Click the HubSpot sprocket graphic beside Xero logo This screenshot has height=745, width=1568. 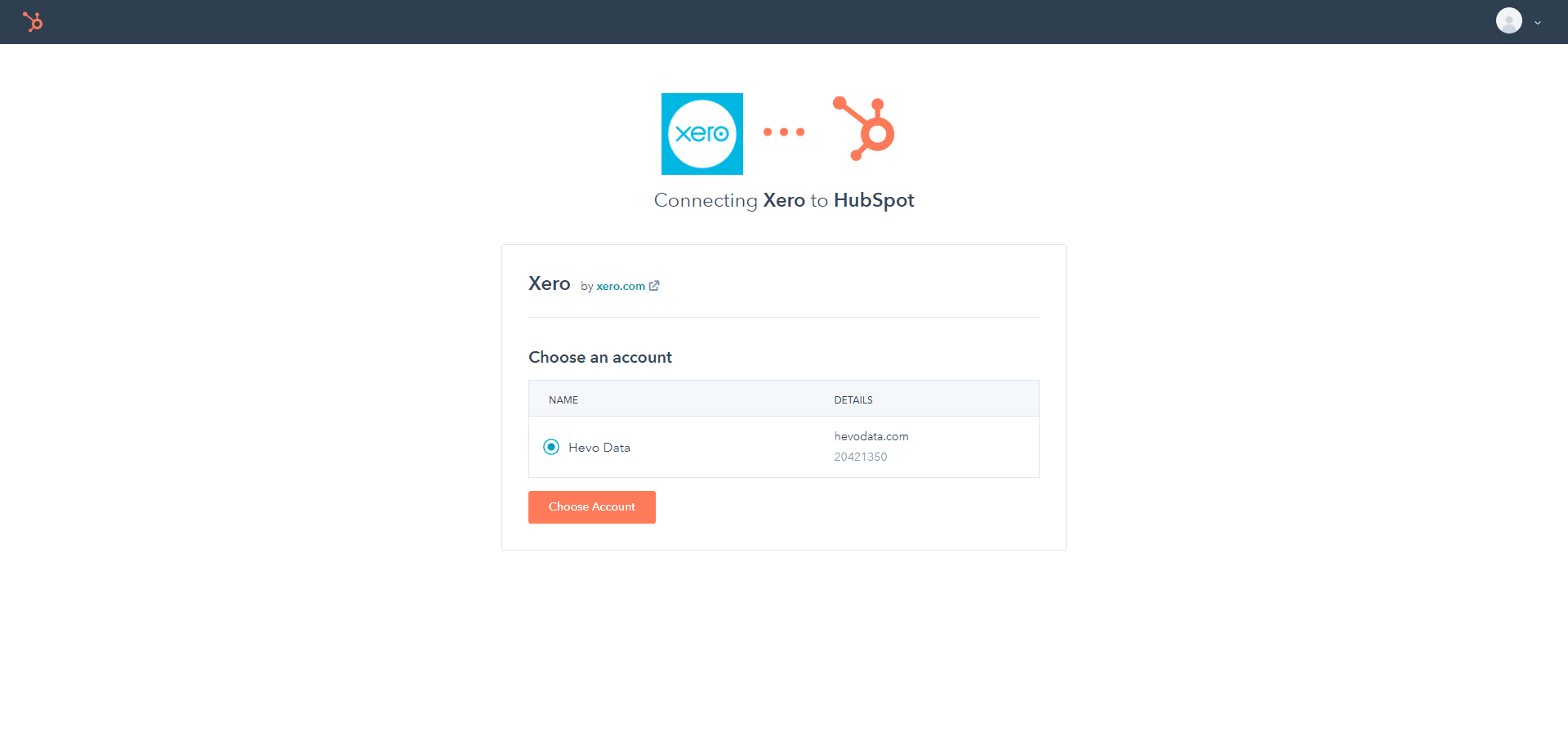coord(863,127)
